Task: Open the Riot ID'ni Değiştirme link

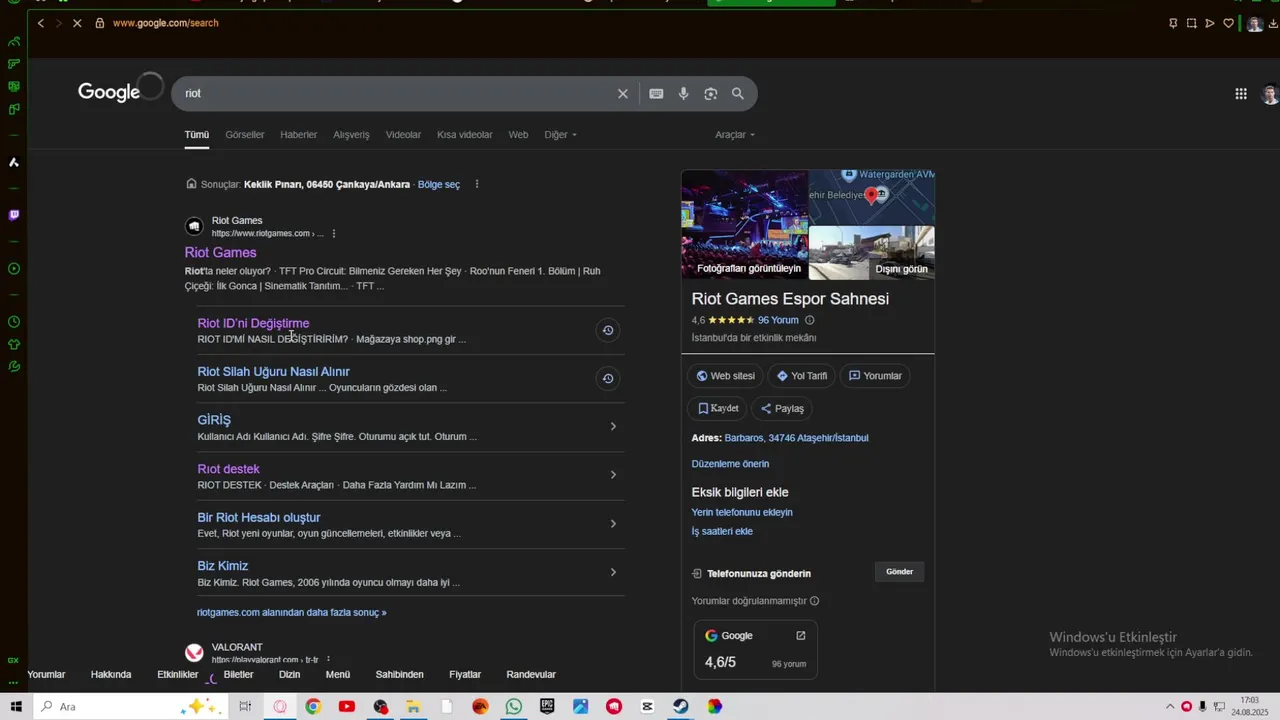Action: pyautogui.click(x=253, y=323)
